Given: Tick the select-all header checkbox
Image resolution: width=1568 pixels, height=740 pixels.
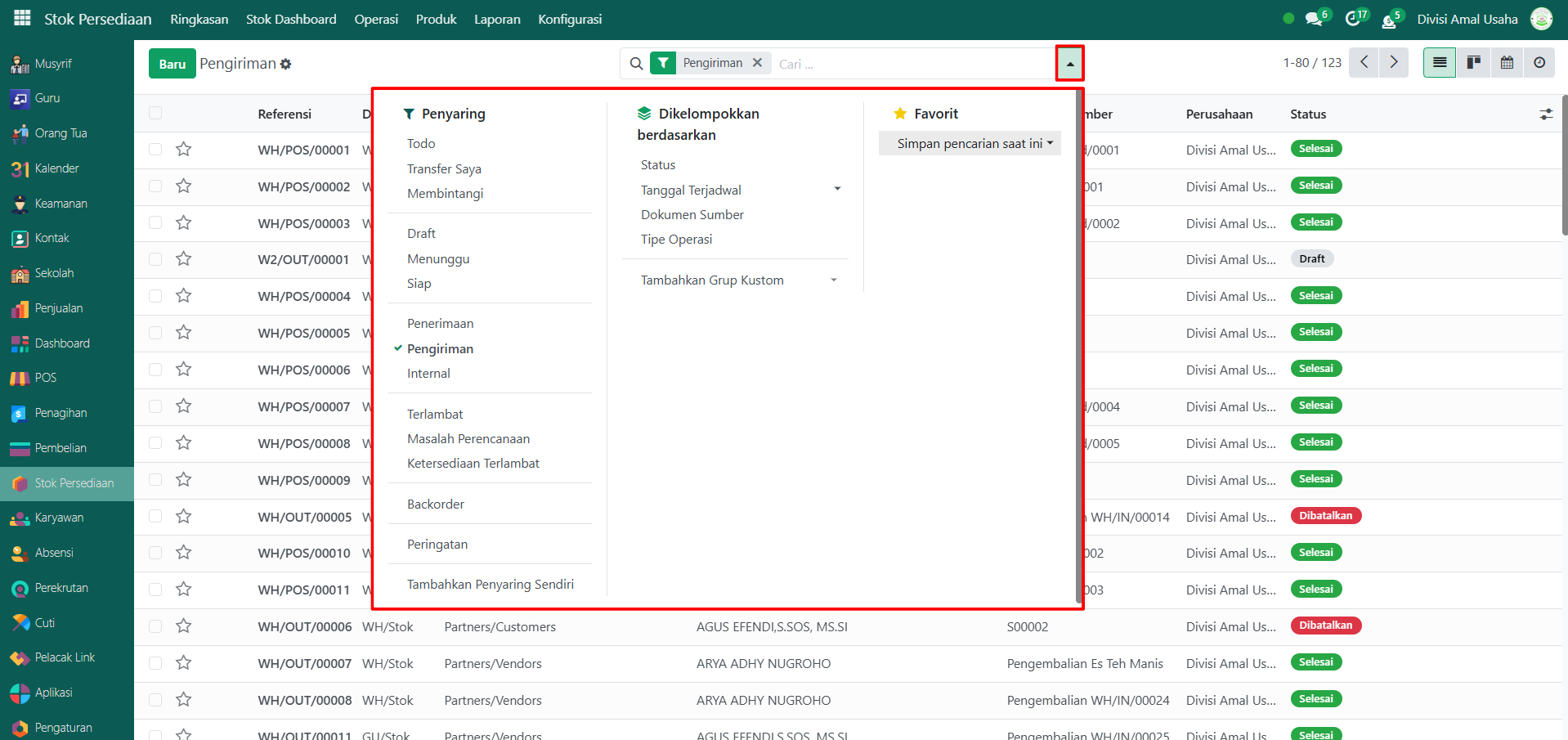Looking at the screenshot, I should tap(155, 114).
